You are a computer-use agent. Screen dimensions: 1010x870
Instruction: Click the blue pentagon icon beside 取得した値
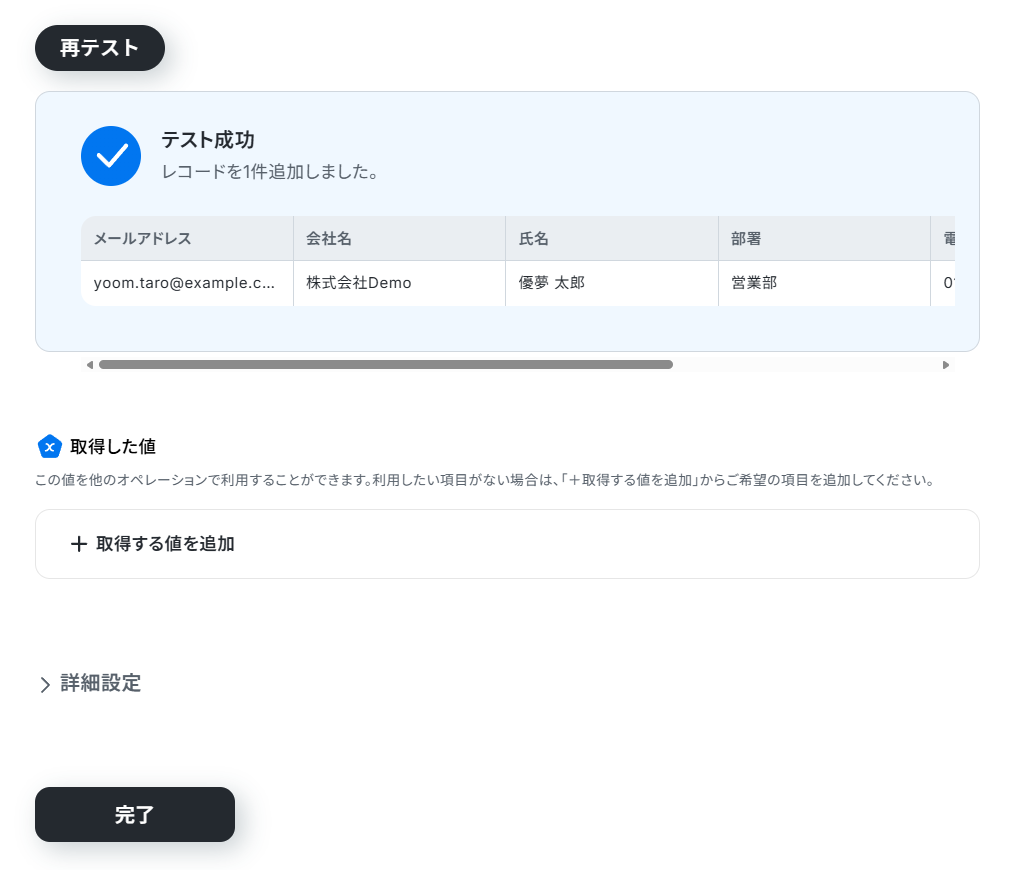point(50,446)
